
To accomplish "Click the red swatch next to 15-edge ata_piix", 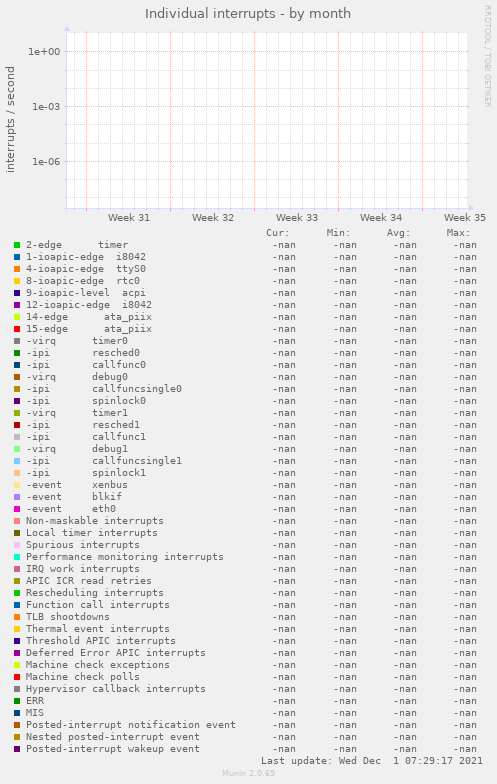I will [17, 329].
